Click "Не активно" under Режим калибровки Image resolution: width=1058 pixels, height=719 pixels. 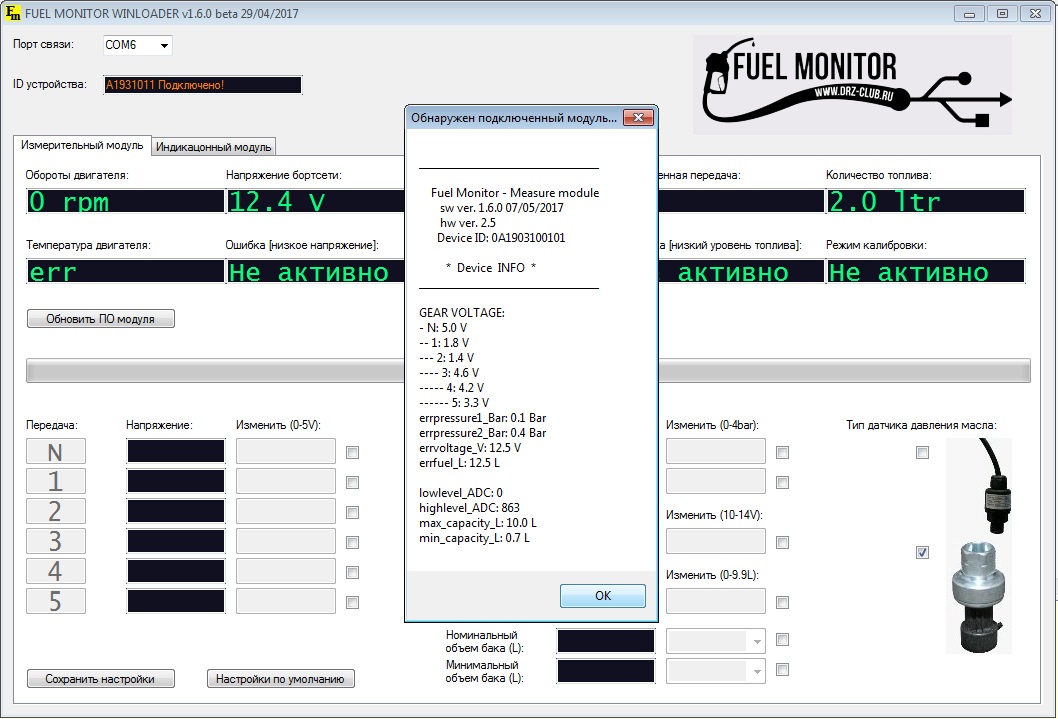pyautogui.click(x=926, y=271)
